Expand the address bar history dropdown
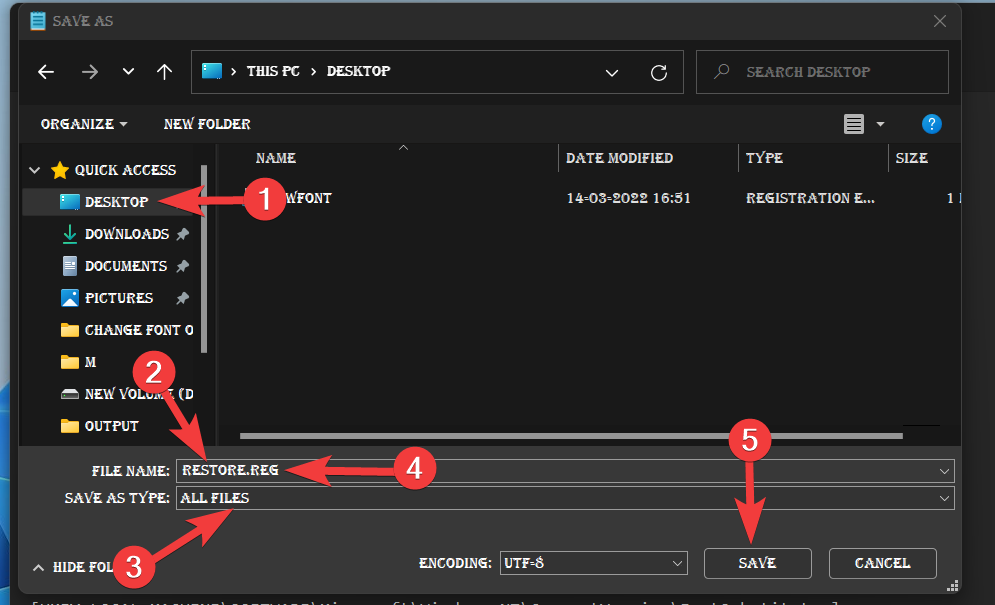995x605 pixels. click(x=612, y=72)
